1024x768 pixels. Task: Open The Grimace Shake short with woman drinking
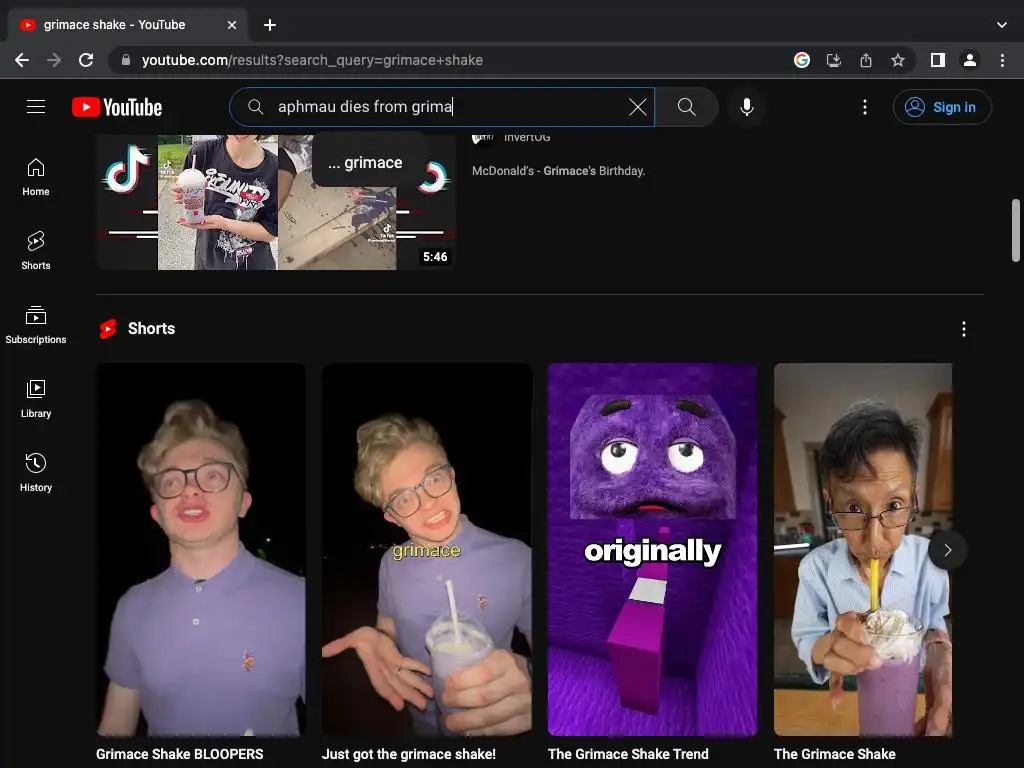(863, 549)
